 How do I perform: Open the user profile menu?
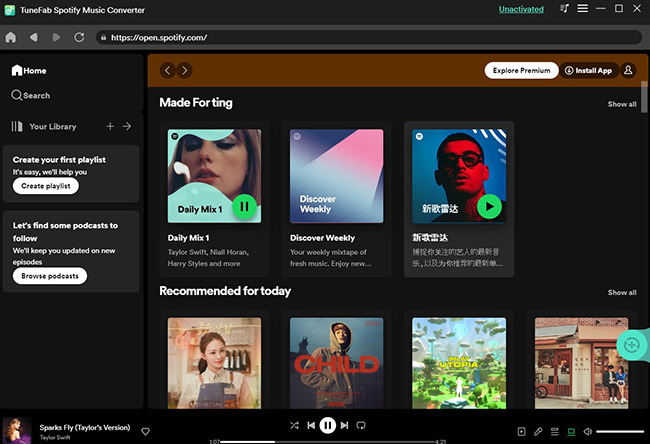point(628,70)
